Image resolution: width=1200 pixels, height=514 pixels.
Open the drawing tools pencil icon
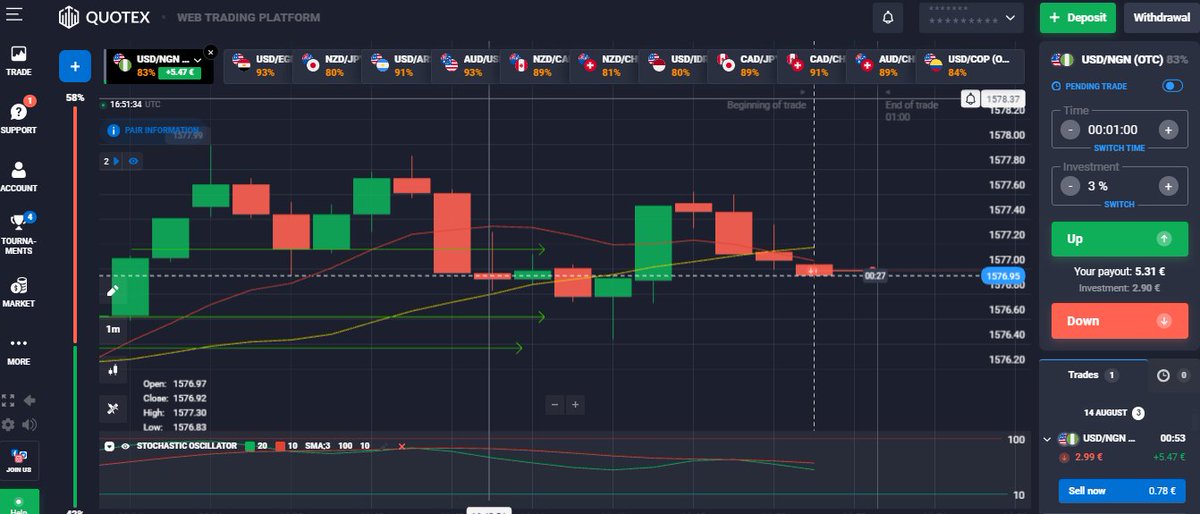point(113,290)
